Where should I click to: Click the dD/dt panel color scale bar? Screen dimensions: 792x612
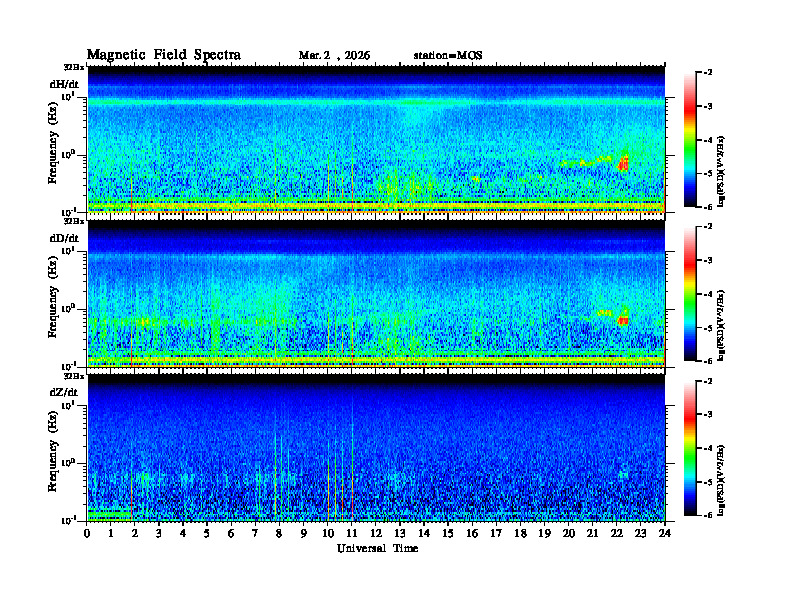[690, 293]
